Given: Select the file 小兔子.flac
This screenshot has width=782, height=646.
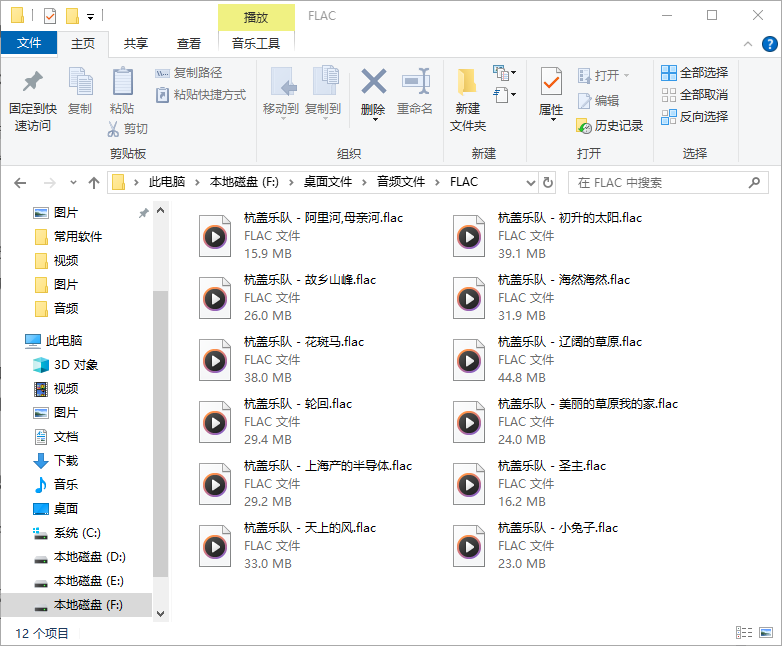Looking at the screenshot, I should click(536, 545).
